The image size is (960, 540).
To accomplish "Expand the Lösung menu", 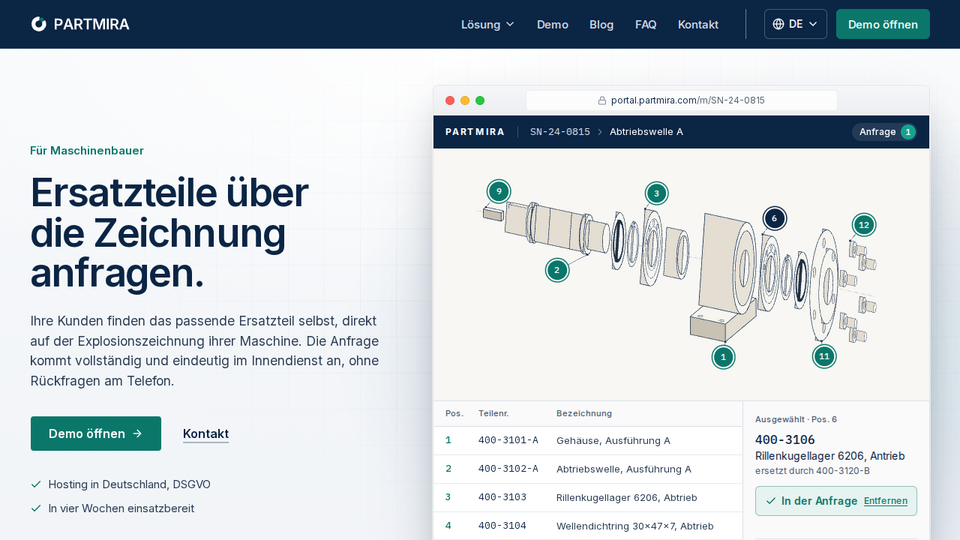I will coord(487,24).
